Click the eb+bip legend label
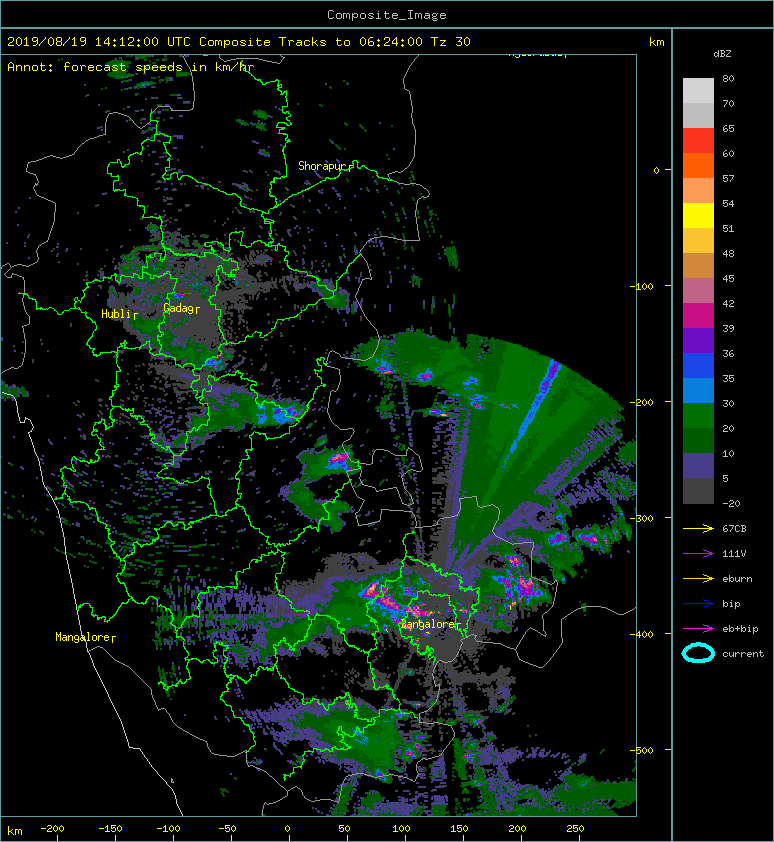 pos(740,629)
